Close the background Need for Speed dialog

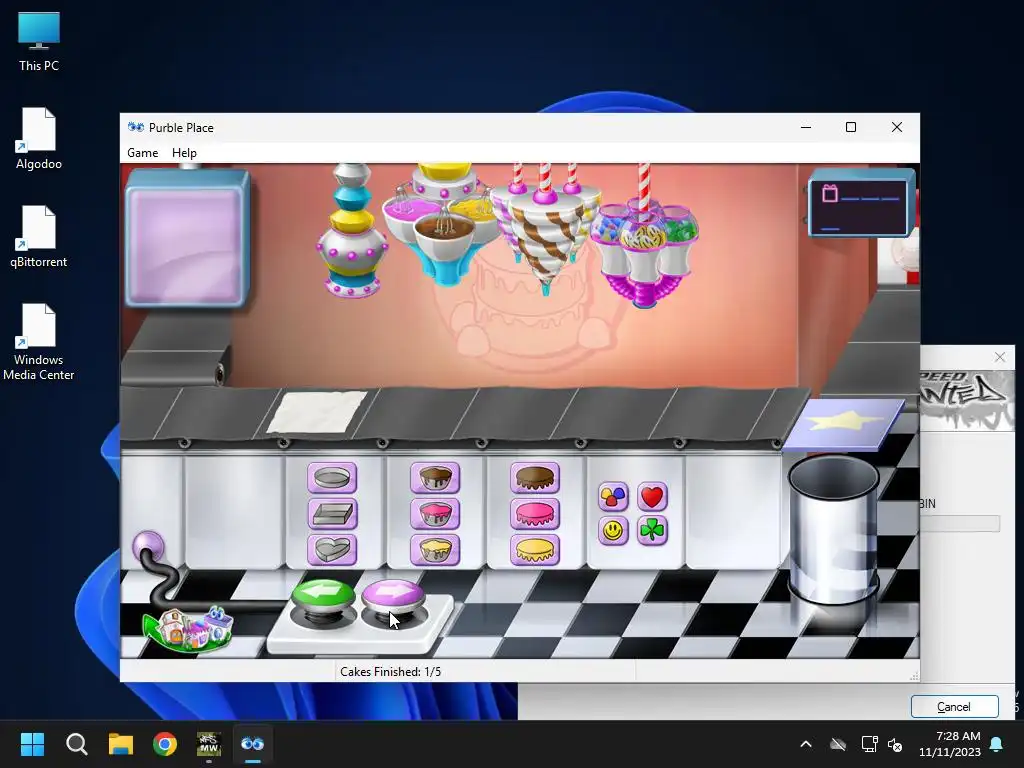click(1000, 357)
